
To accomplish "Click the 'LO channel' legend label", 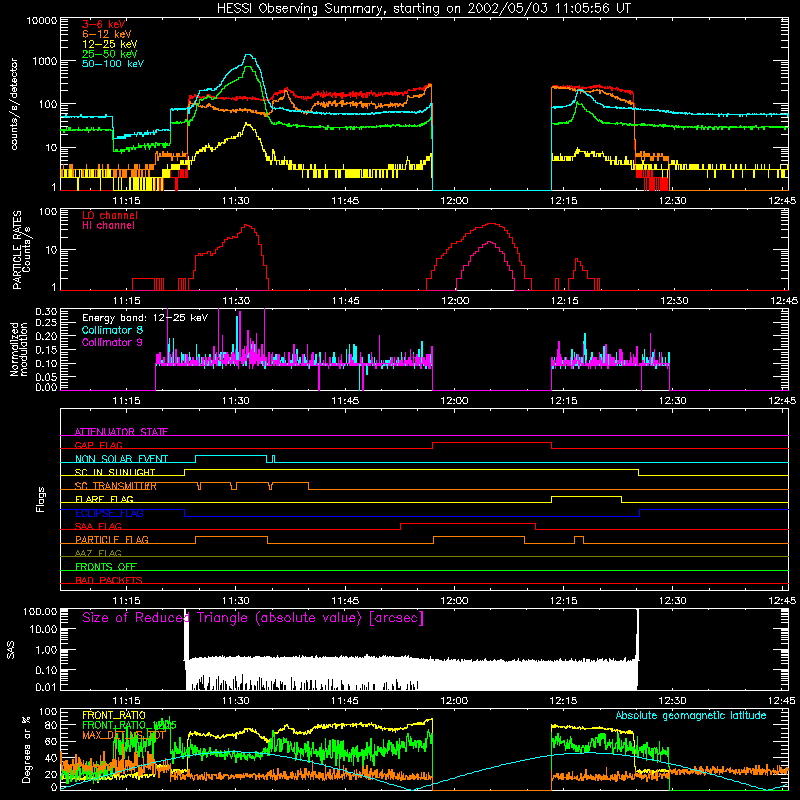I will click(x=110, y=215).
